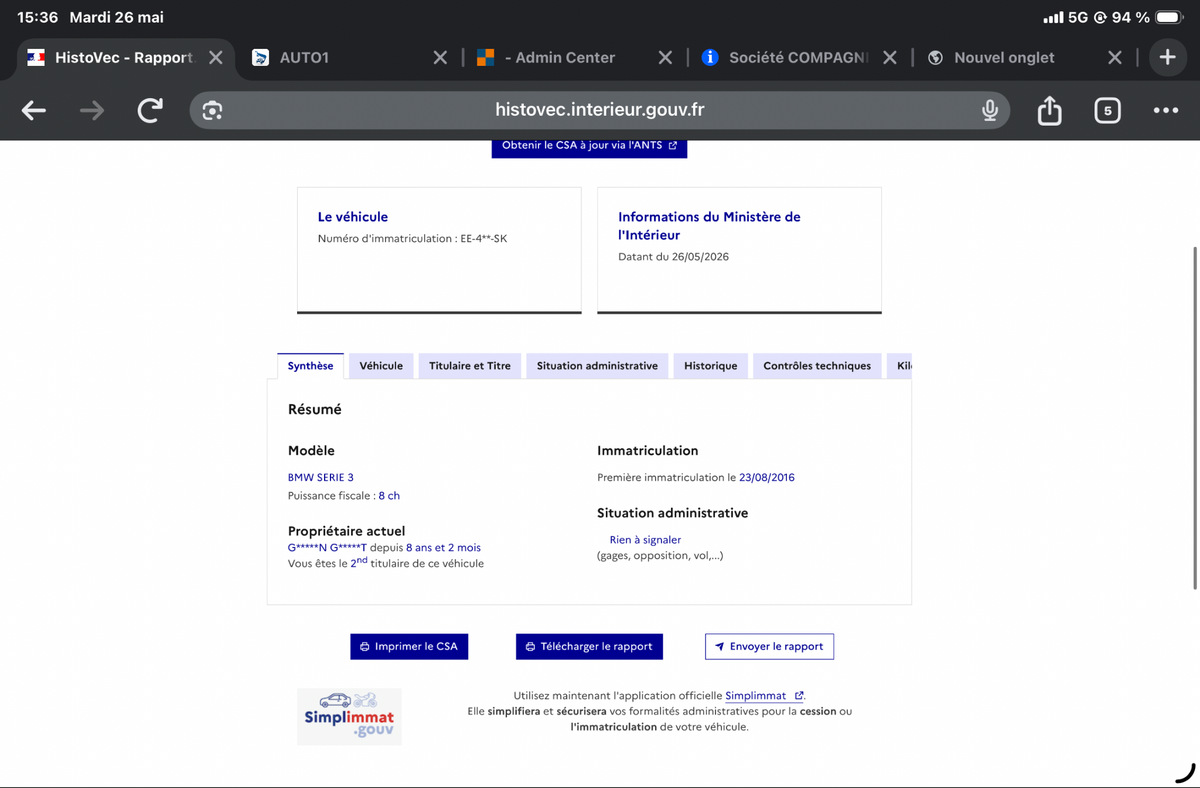The width and height of the screenshot is (1200, 788).
Task: Click Envoyer le rapport button
Action: pos(769,647)
